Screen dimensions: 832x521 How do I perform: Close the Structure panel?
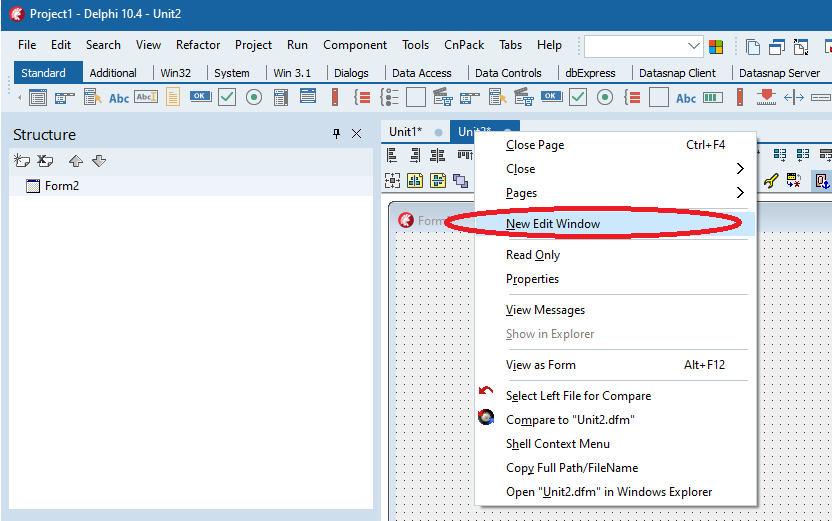[x=357, y=134]
